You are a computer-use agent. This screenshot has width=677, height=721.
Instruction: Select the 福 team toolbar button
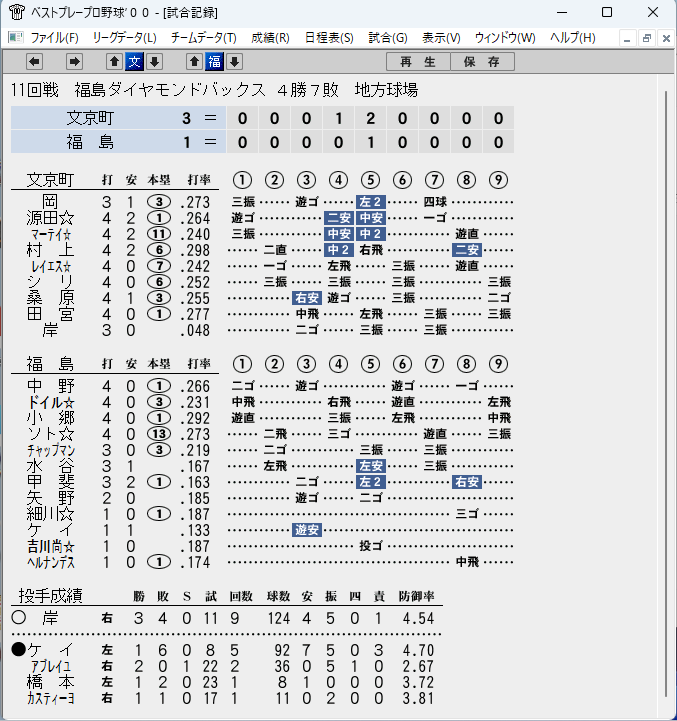[x=214, y=61]
